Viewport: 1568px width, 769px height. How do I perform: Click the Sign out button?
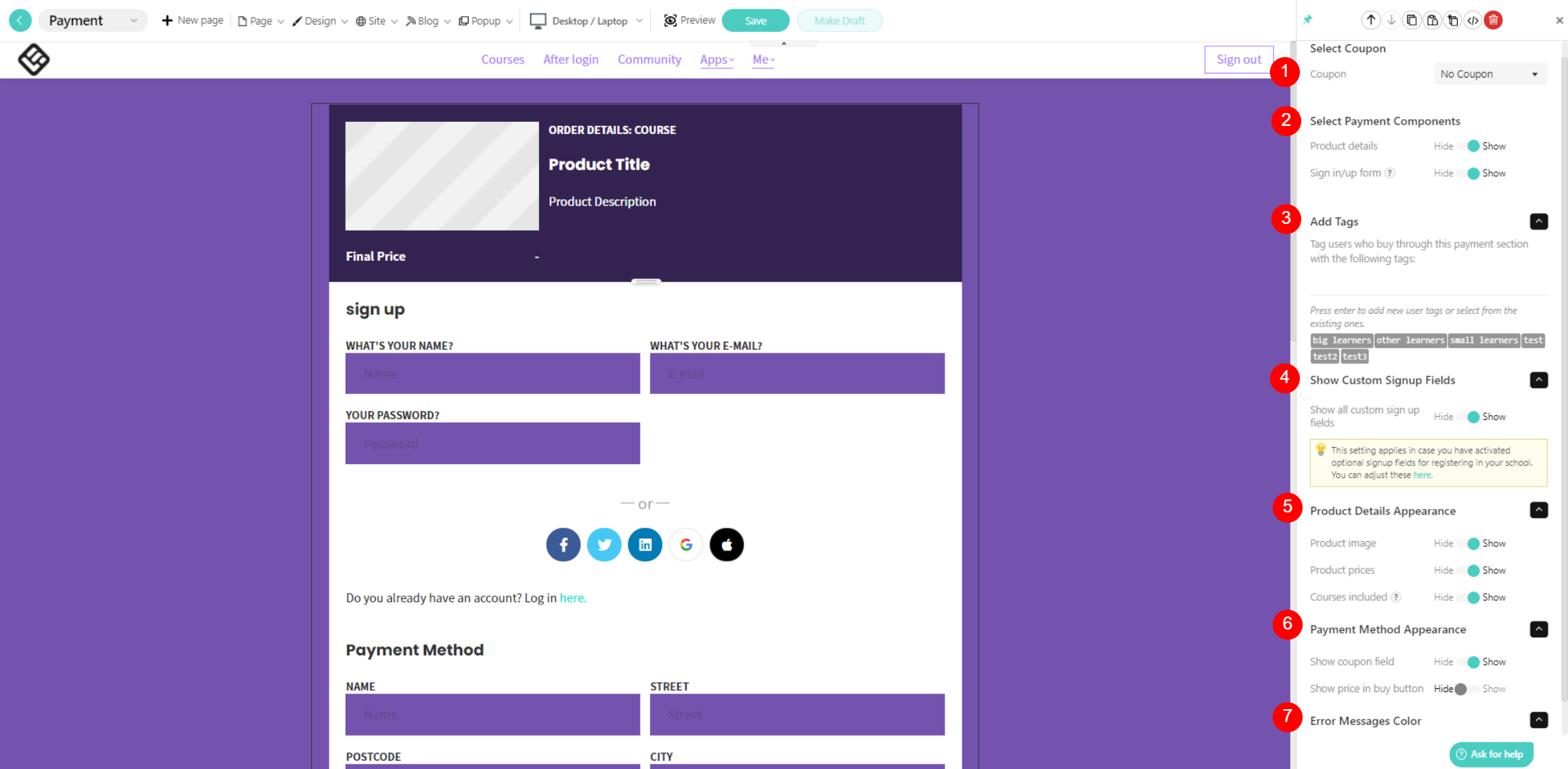[1238, 59]
